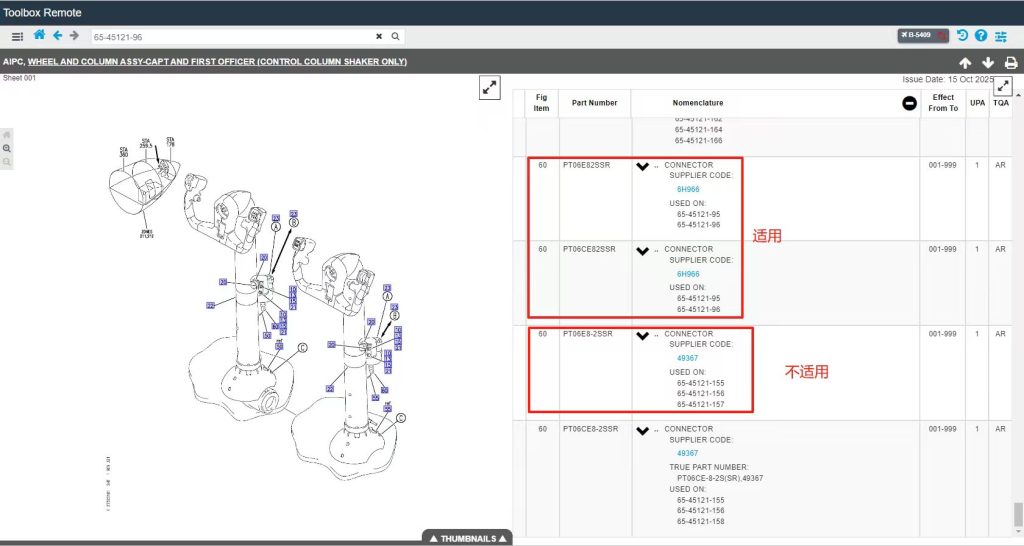Open the help question mark icon

pyautogui.click(x=981, y=36)
